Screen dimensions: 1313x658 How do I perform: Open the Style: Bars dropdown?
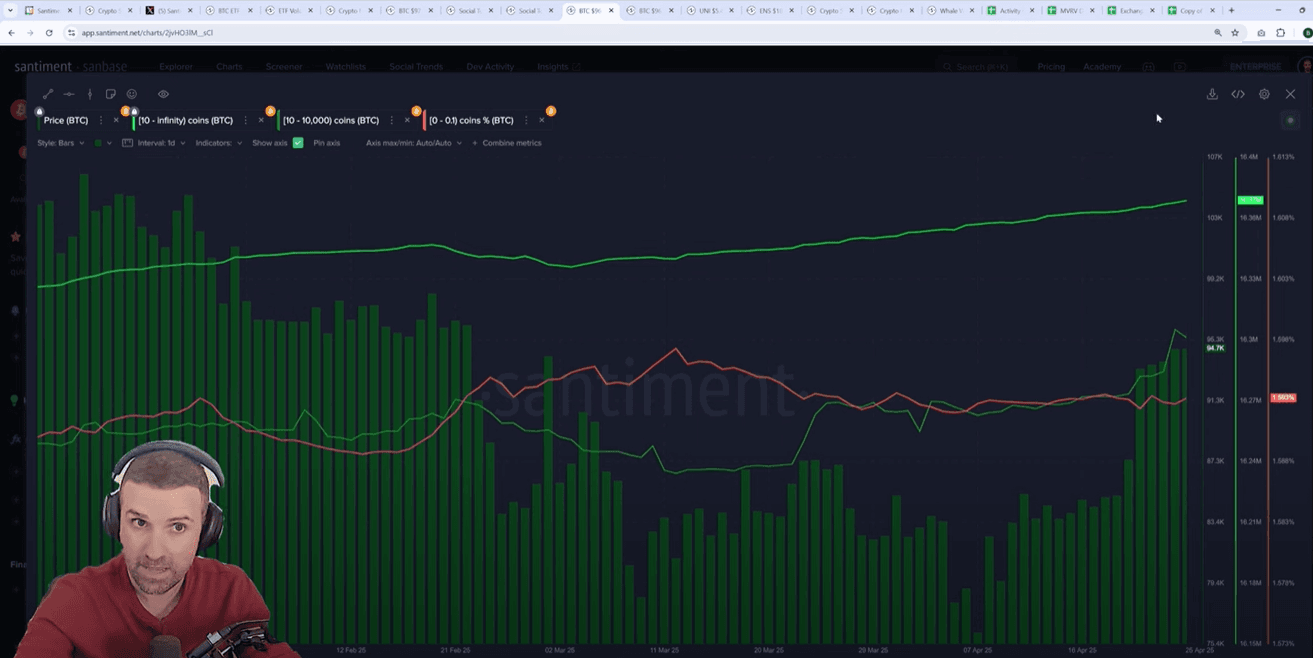[x=62, y=143]
